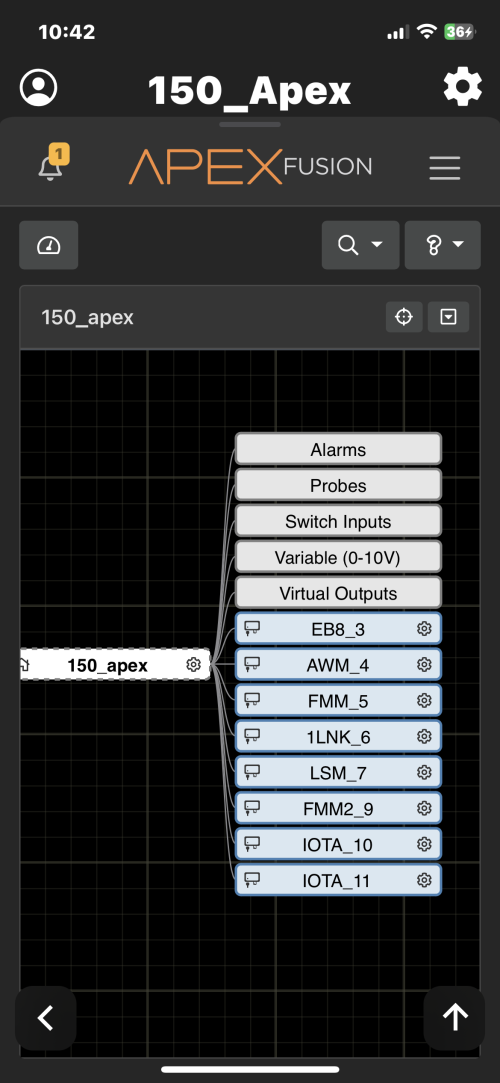Switch to the dashboard gauge view
500x1083 pixels.
pyautogui.click(x=48, y=245)
